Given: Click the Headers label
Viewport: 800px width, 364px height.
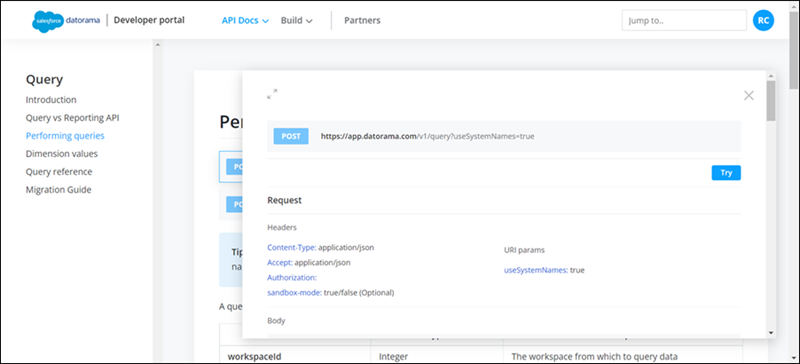Looking at the screenshot, I should click(x=282, y=227).
